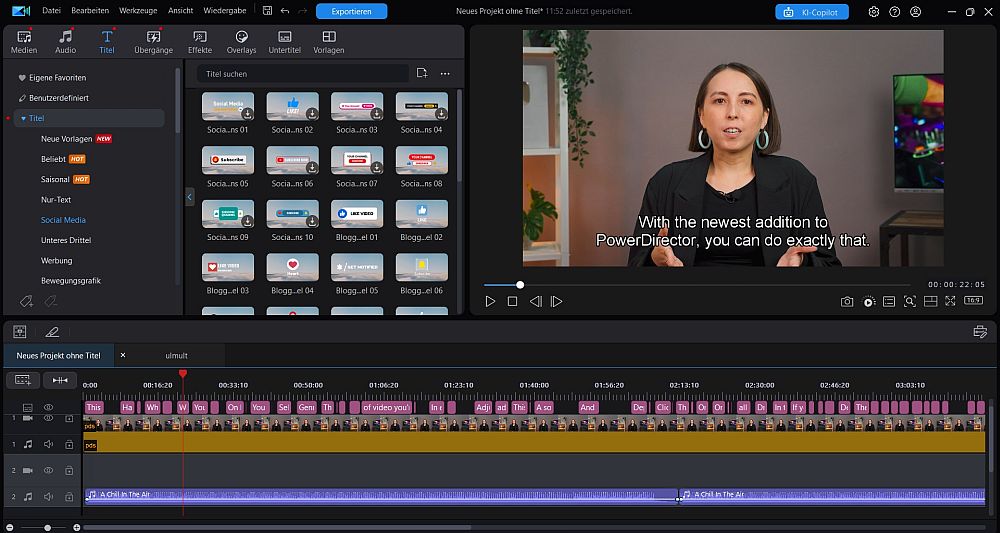Open the user account icon
1000x533 pixels.
pyautogui.click(x=916, y=11)
